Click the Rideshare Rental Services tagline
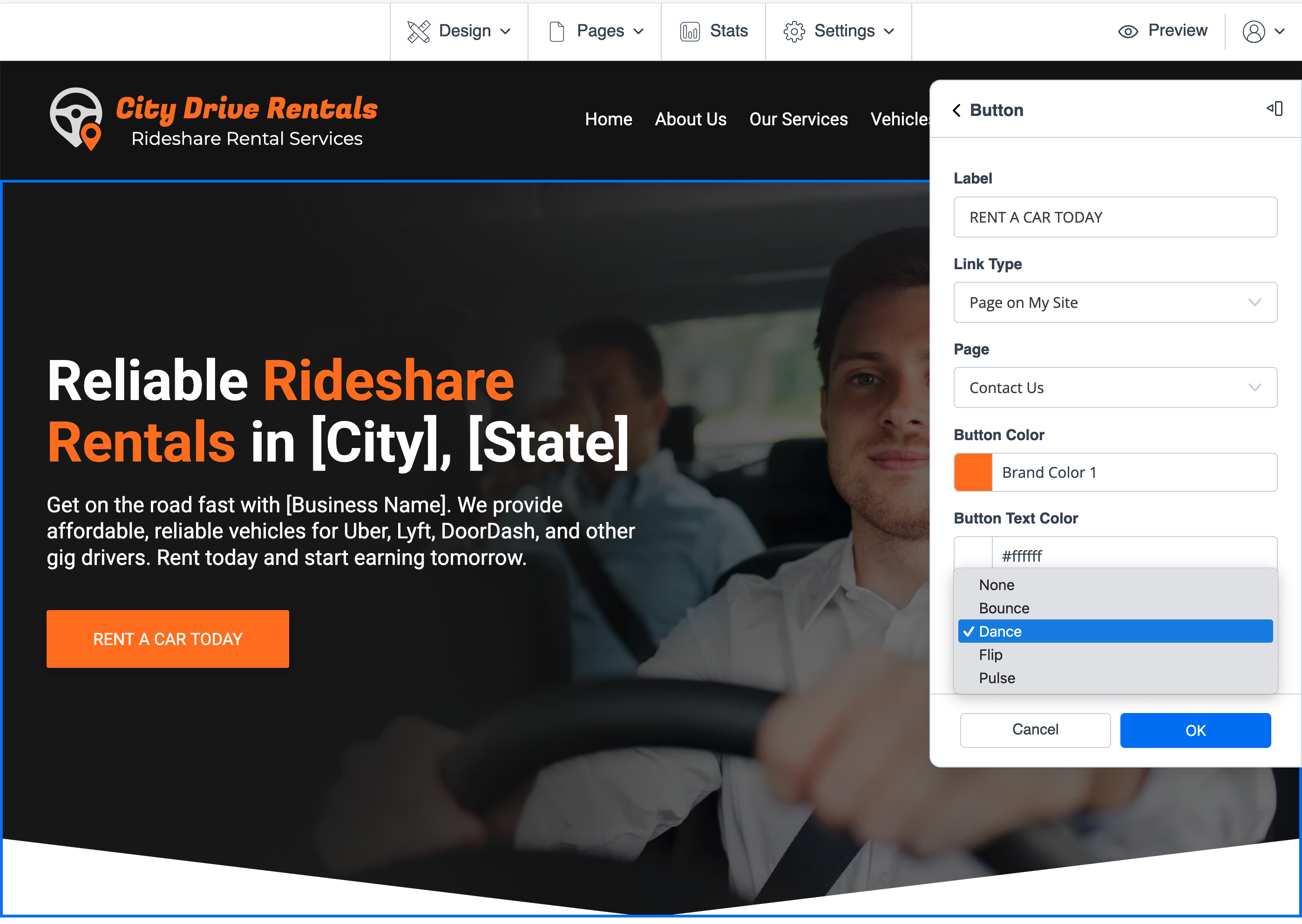 (247, 139)
